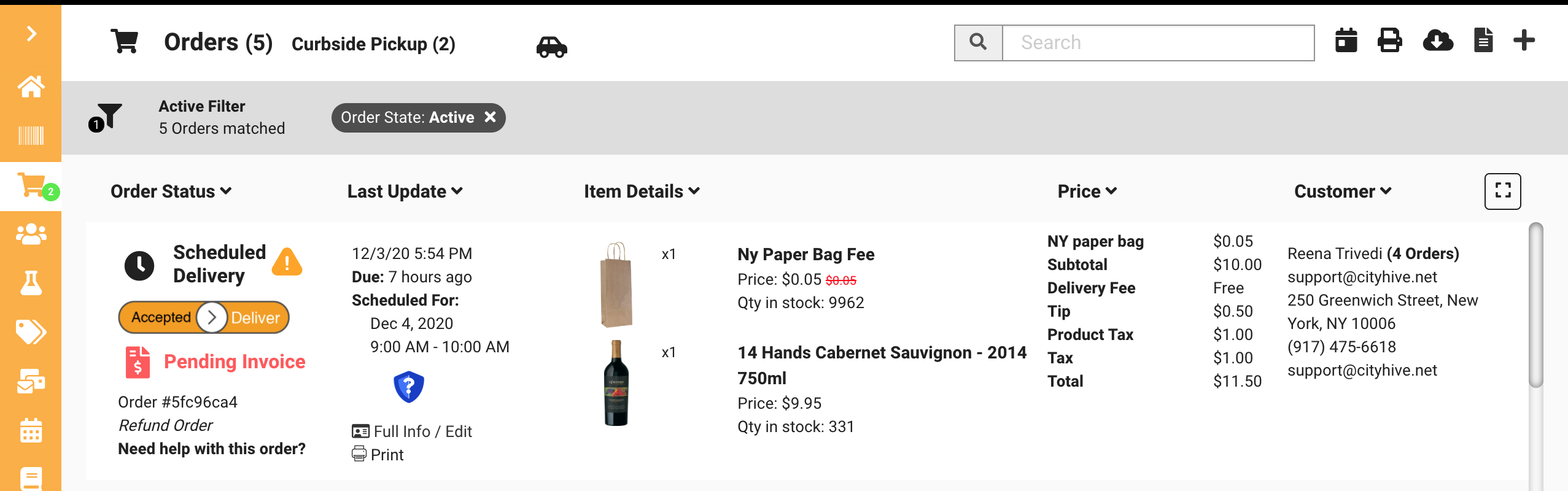Expand the Customer column dropdown

[x=1342, y=191]
